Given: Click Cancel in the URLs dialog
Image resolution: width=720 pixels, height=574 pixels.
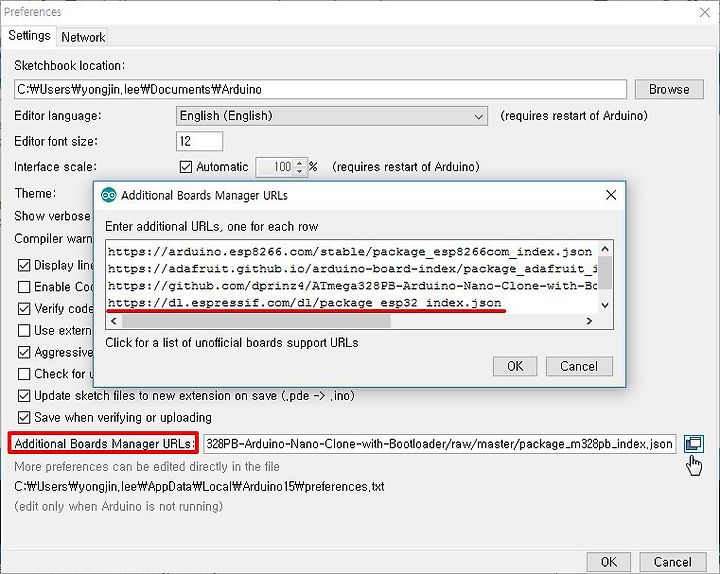Looking at the screenshot, I should click(579, 366).
